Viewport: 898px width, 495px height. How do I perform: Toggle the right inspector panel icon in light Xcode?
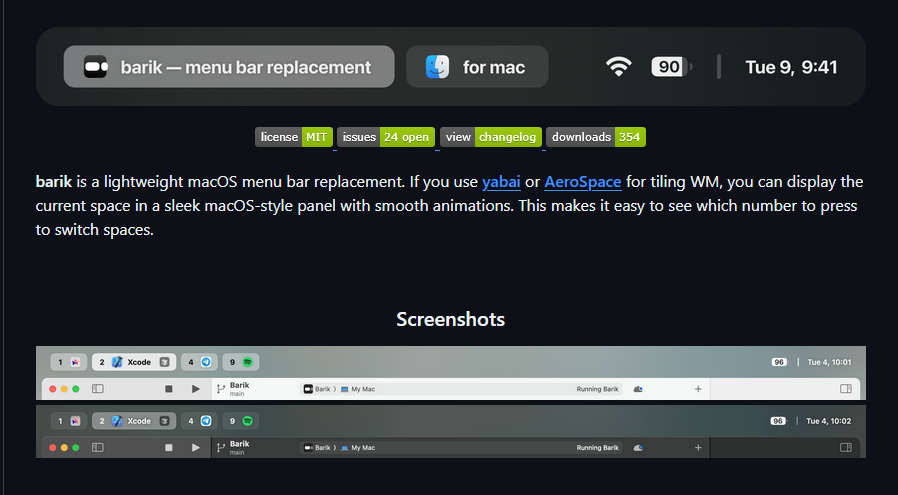[846, 389]
